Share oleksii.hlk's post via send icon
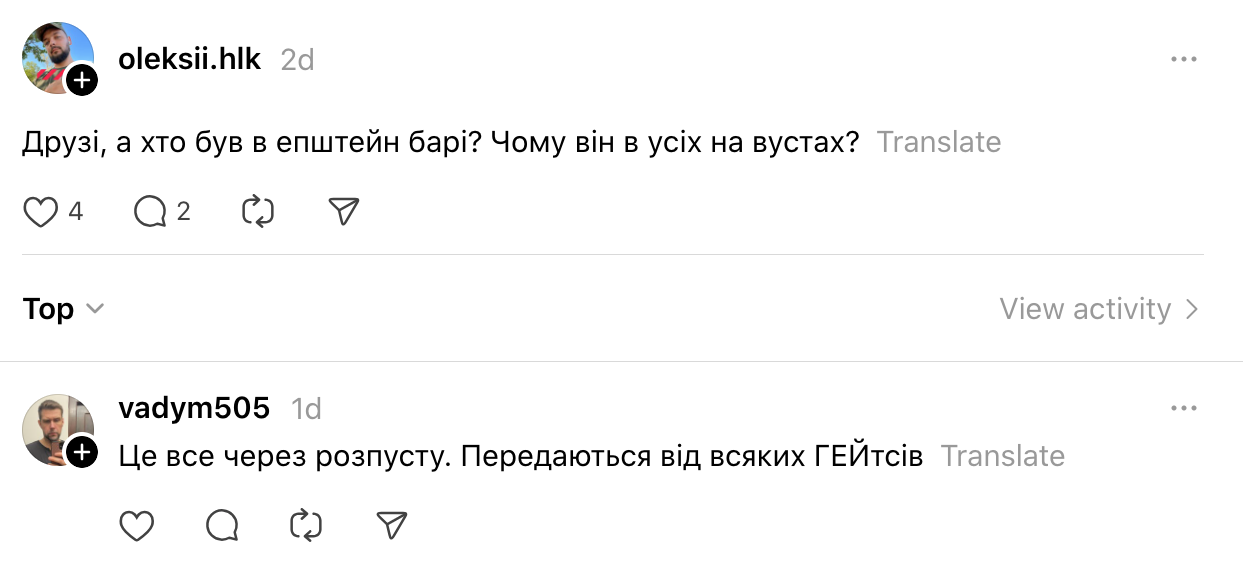1243x563 pixels. (x=343, y=212)
